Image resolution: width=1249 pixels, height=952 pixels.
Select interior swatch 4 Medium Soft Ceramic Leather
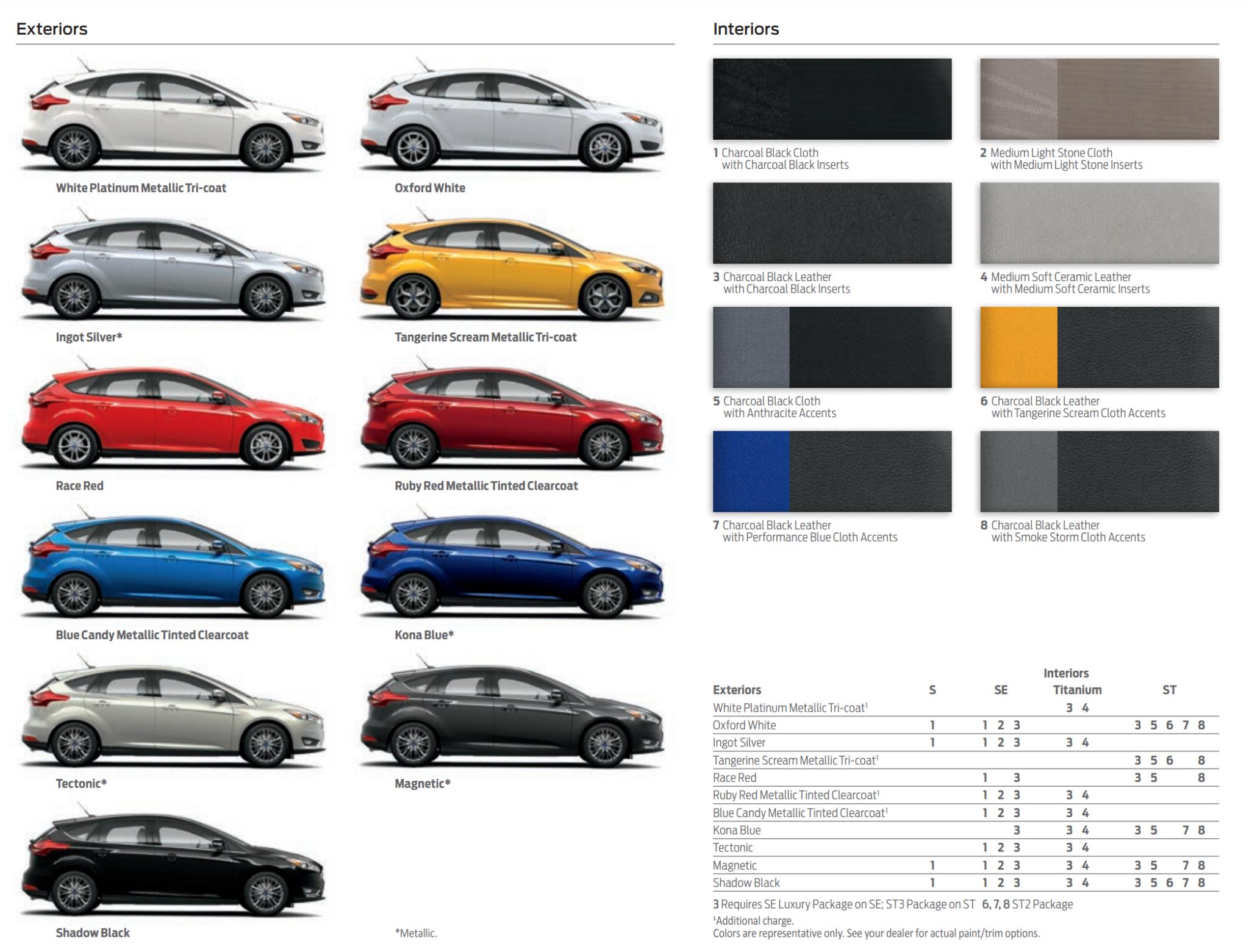[x=1100, y=223]
